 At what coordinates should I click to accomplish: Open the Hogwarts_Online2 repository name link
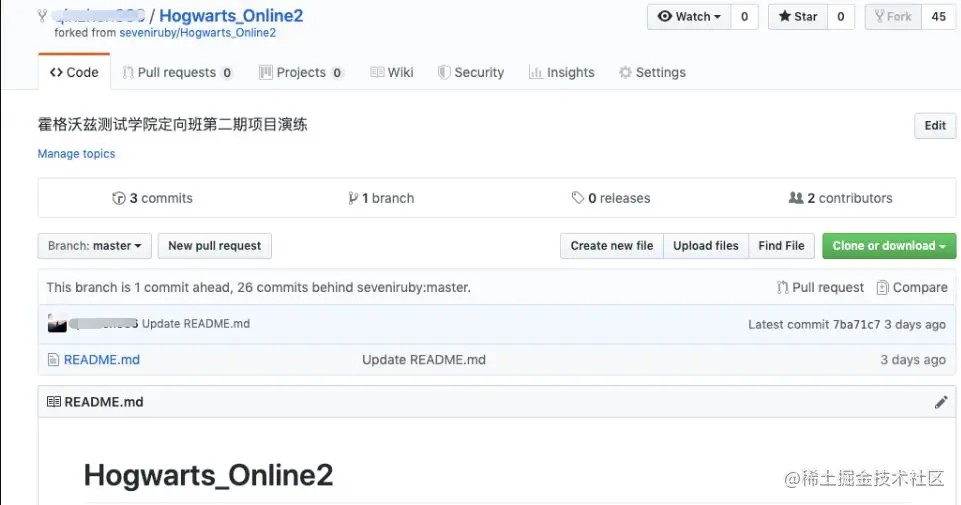coord(231,15)
